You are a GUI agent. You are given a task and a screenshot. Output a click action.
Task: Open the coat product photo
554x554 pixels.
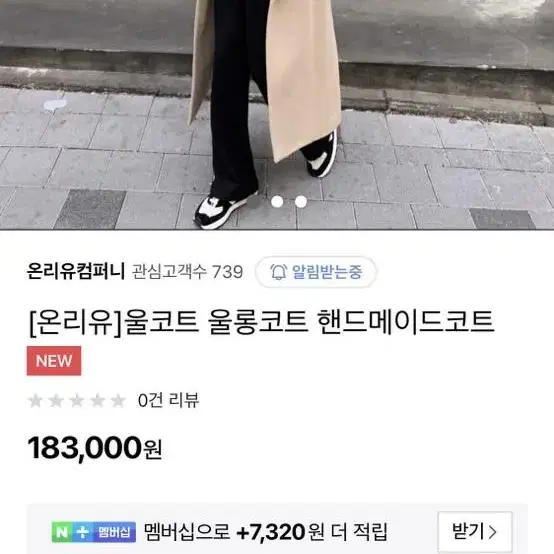click(277, 114)
